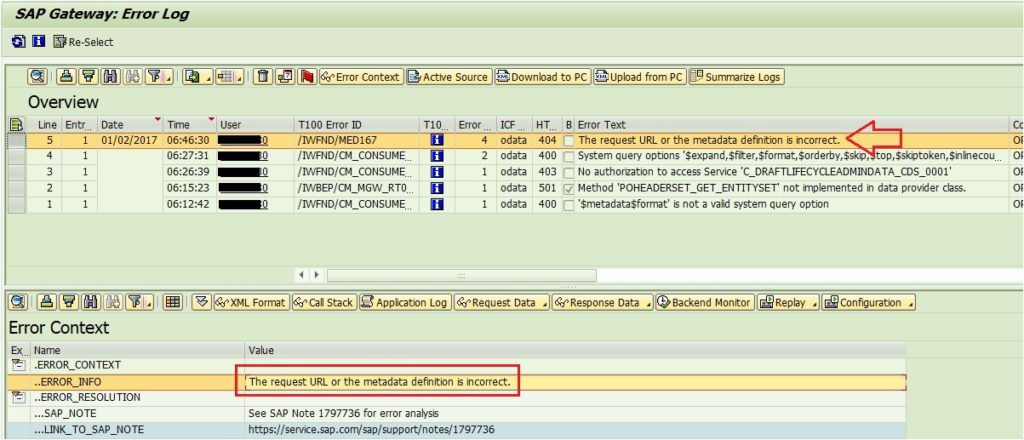Open the Replay dropdown
This screenshot has width=1024, height=440.
tap(788, 302)
